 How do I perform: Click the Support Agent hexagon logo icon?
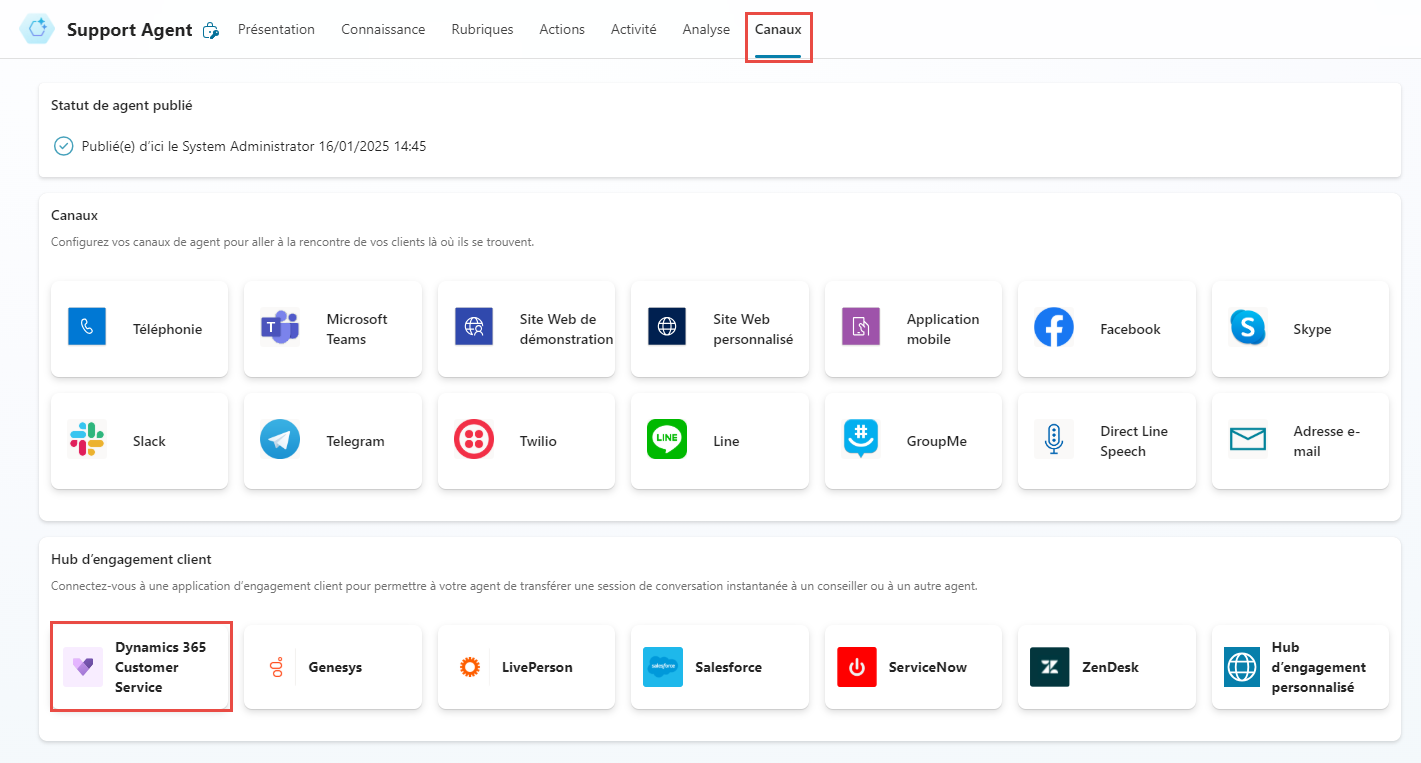pos(38,29)
